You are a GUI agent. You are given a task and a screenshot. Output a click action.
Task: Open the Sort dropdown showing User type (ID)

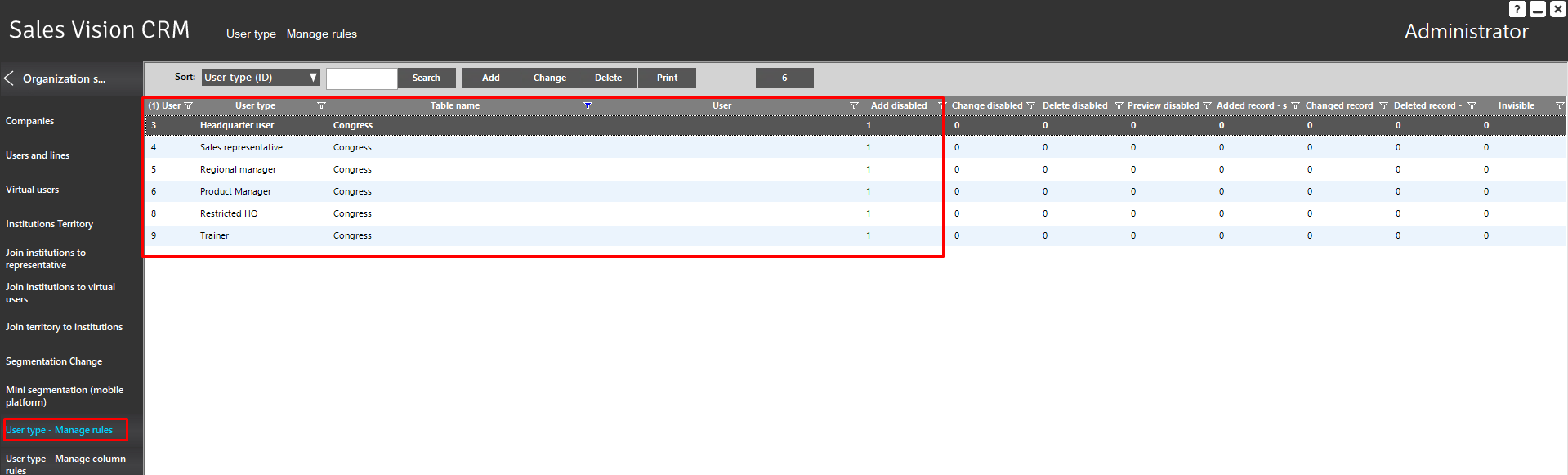(261, 78)
